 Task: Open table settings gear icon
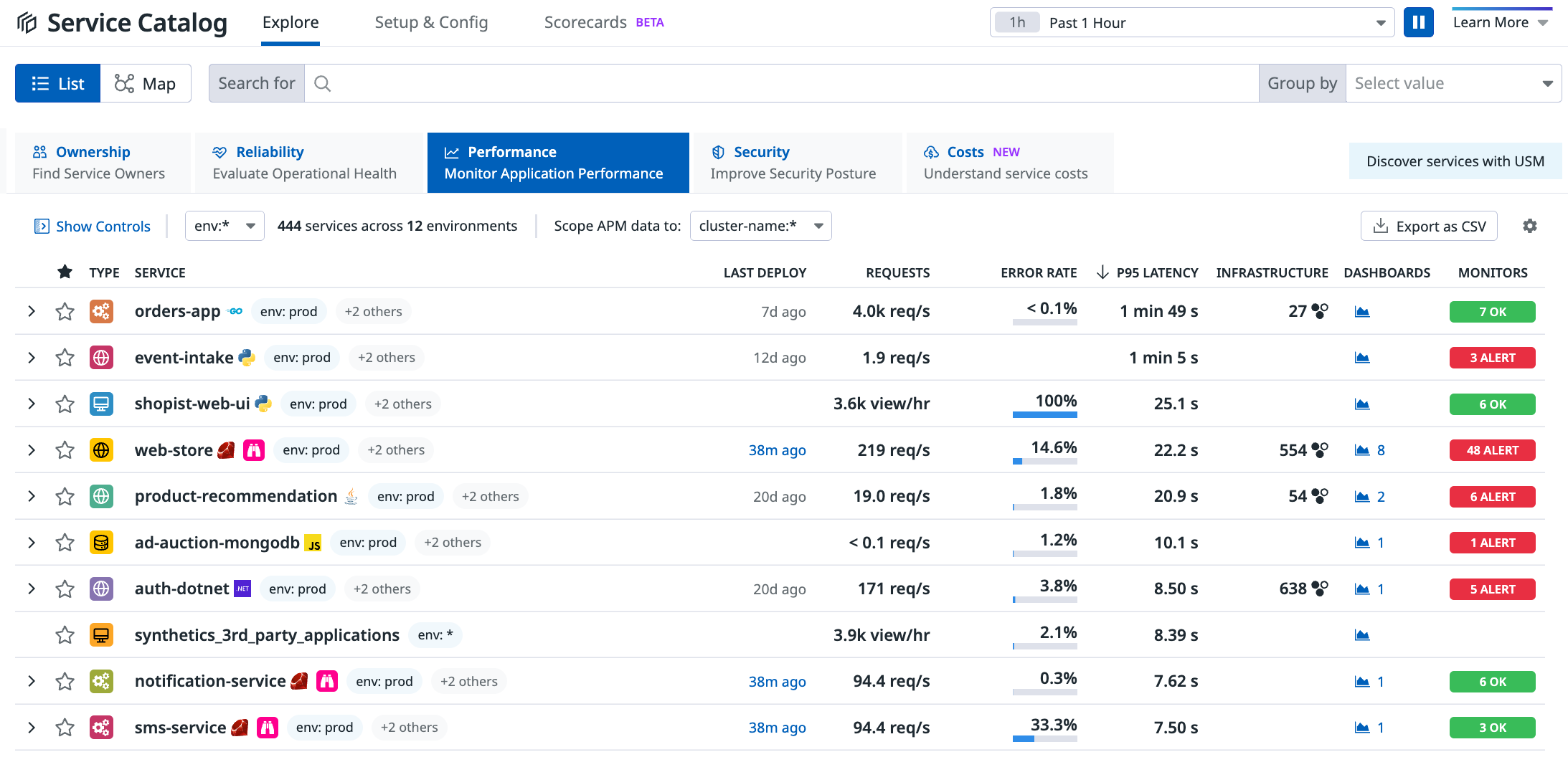(1530, 226)
